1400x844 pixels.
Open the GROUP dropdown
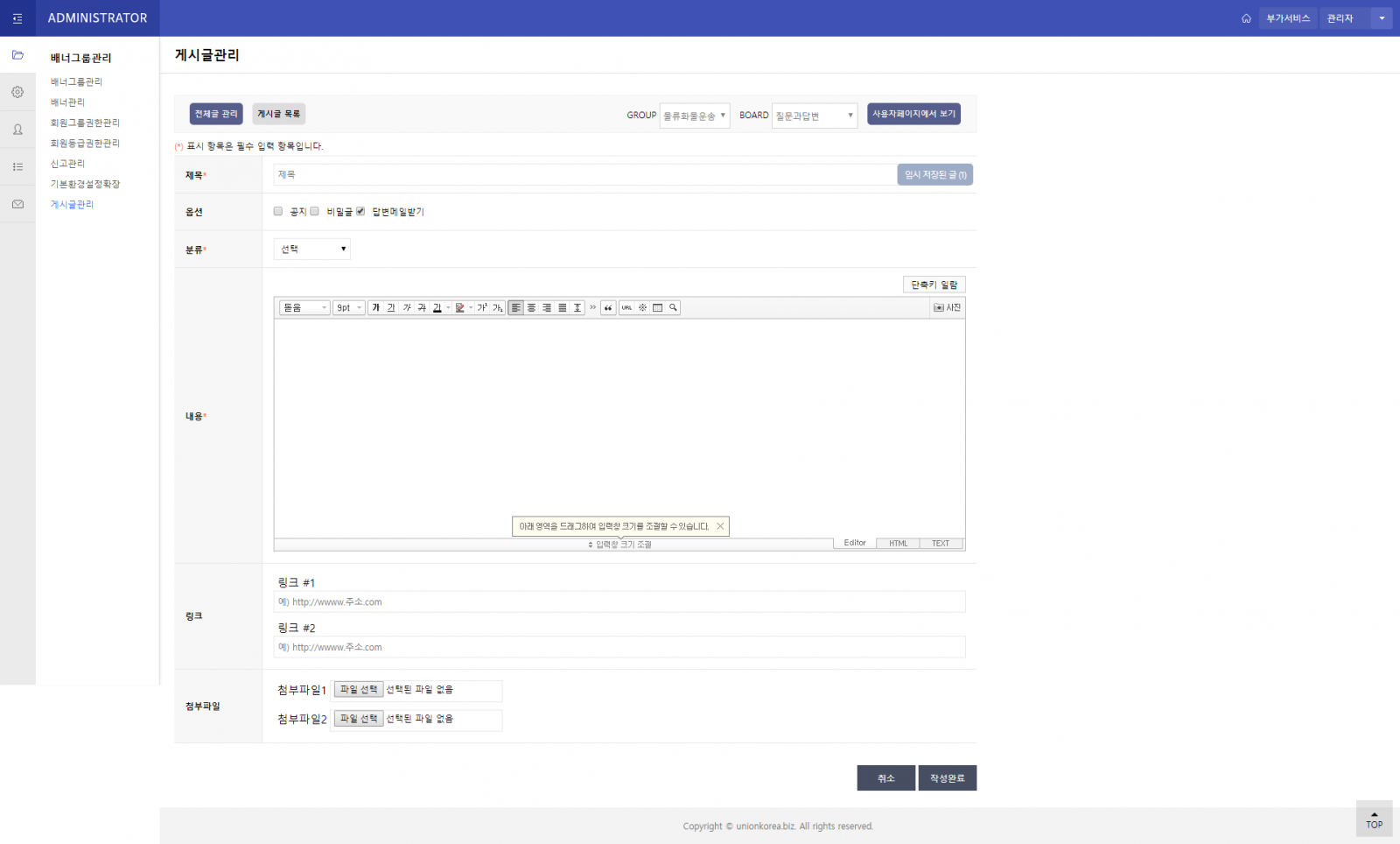click(x=695, y=116)
